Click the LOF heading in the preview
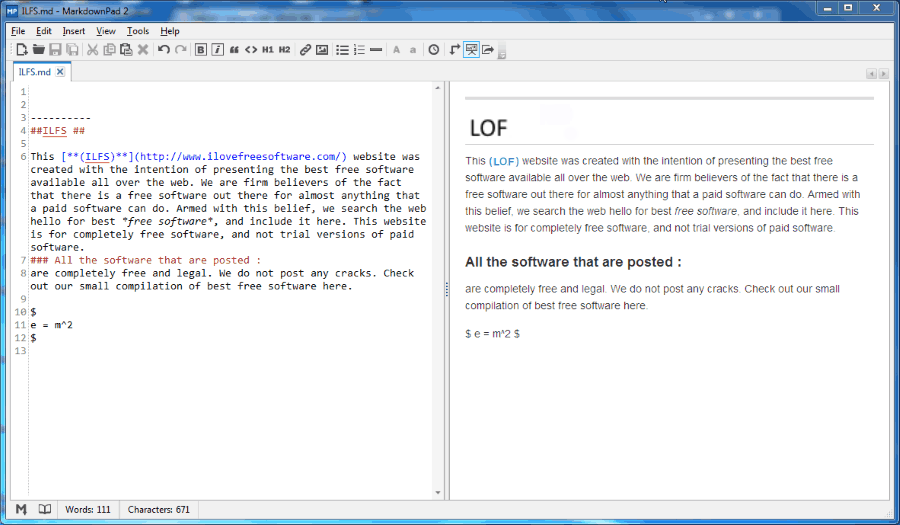 [488, 128]
